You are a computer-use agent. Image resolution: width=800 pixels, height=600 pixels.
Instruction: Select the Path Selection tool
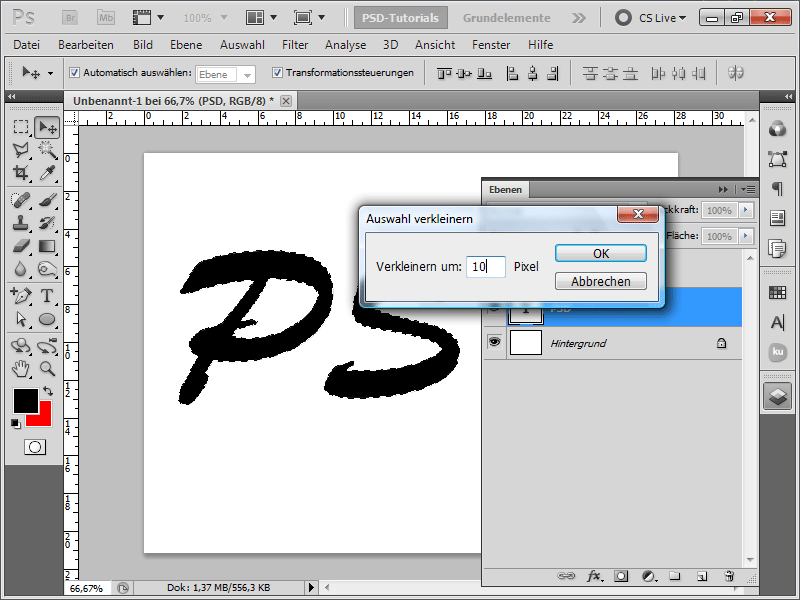coord(20,319)
